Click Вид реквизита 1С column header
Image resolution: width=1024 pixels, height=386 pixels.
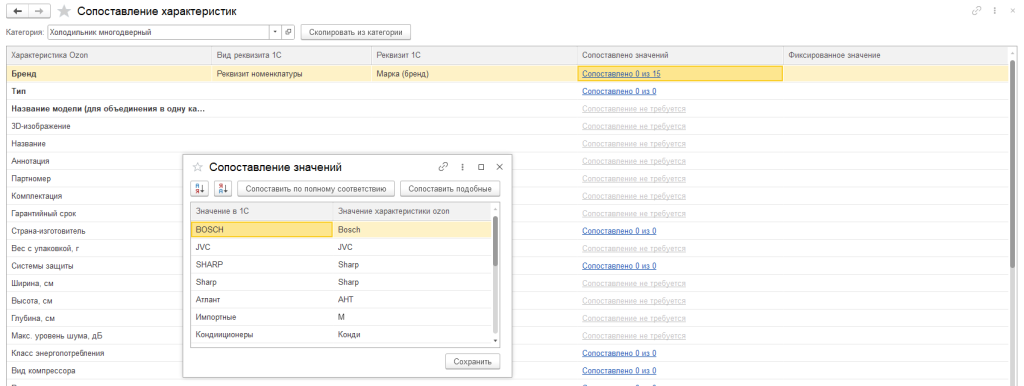(291, 56)
